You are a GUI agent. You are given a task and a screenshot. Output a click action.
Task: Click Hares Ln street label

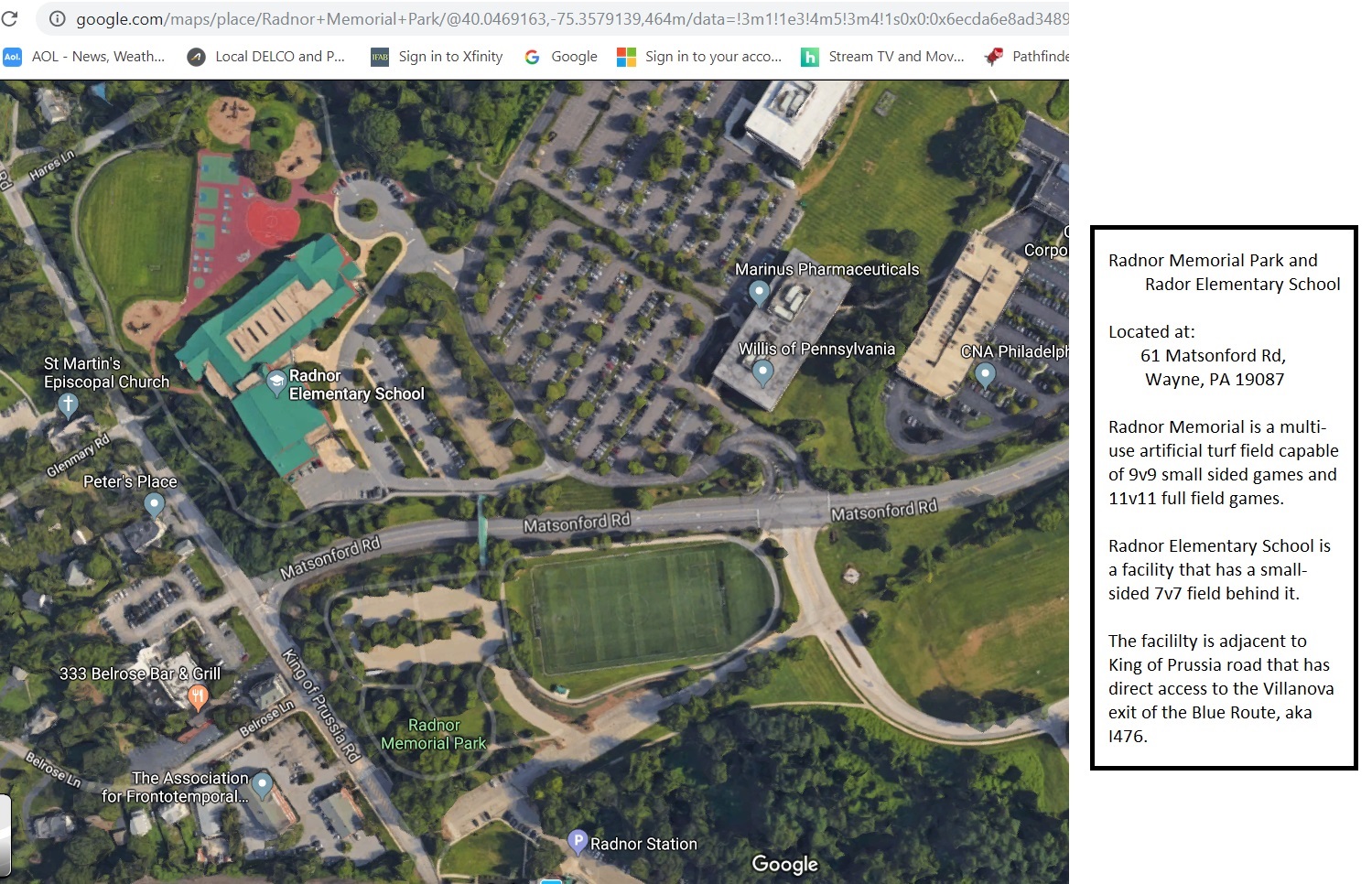(51, 166)
